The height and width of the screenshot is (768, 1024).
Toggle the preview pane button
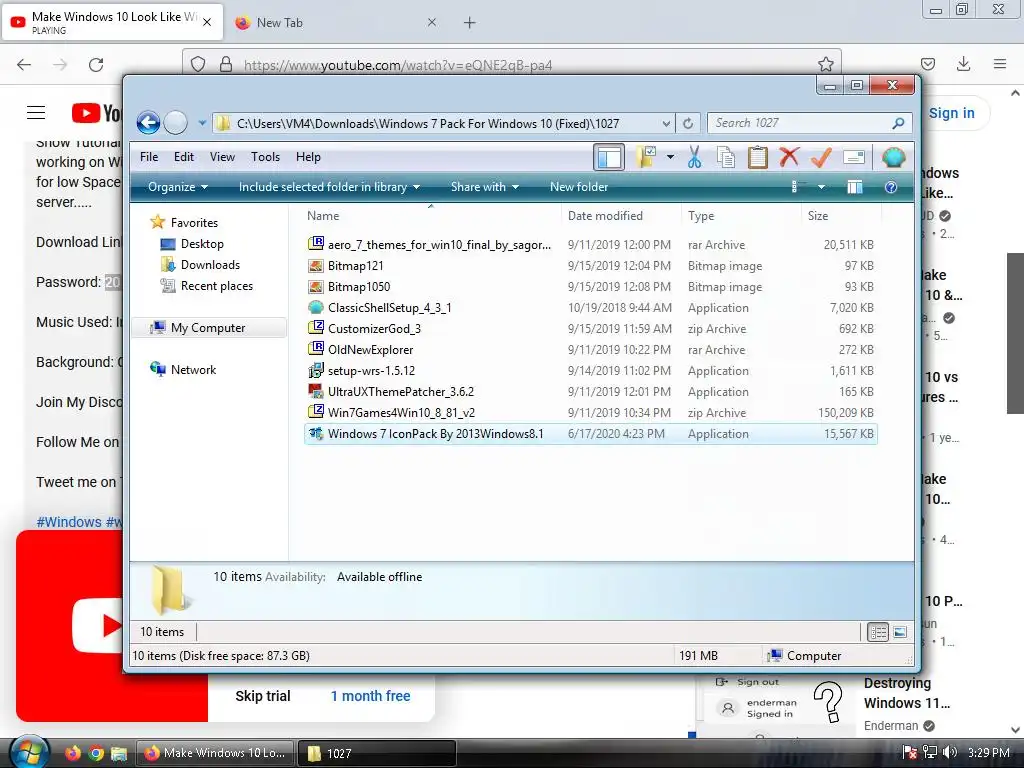(855, 187)
